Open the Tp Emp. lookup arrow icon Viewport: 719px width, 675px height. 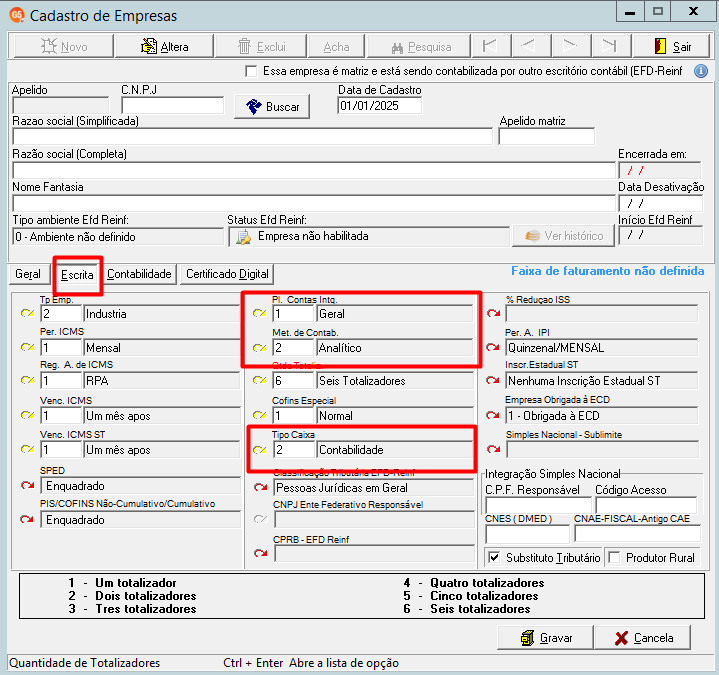coord(28,314)
